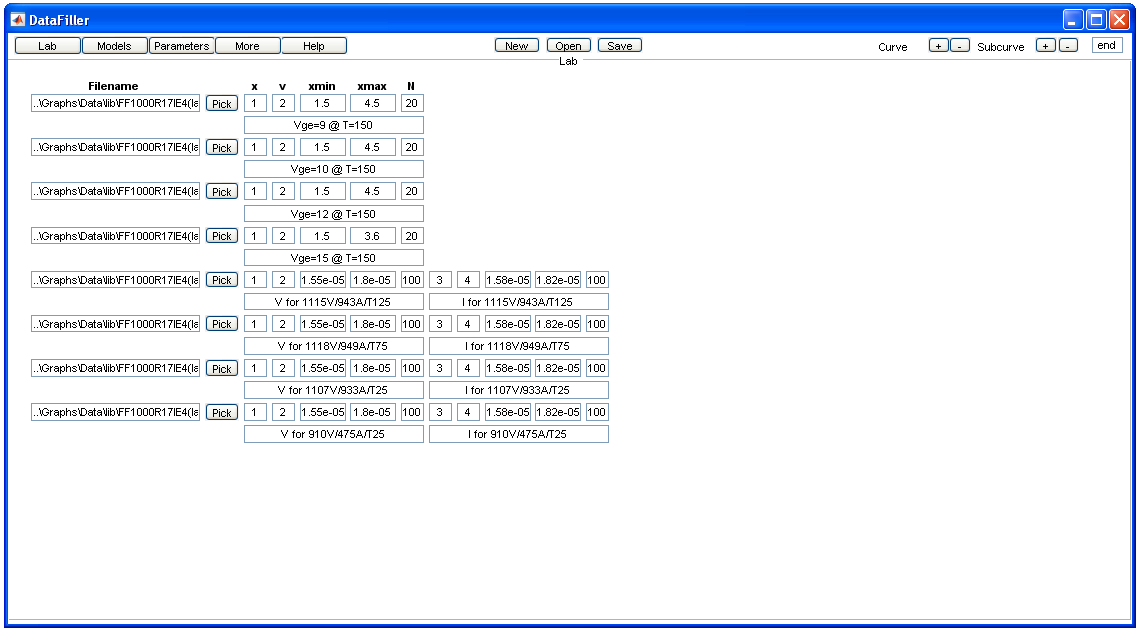Pick file for the 910V/475A/T25 row

(222, 413)
